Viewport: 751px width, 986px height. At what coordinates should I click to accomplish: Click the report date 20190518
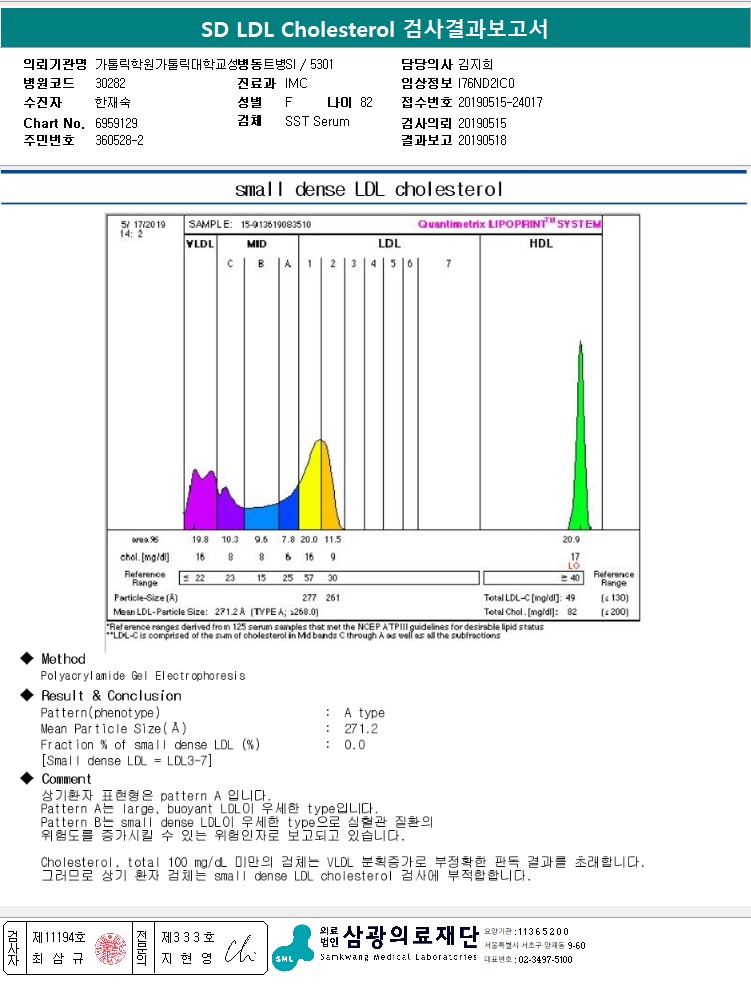[x=482, y=140]
